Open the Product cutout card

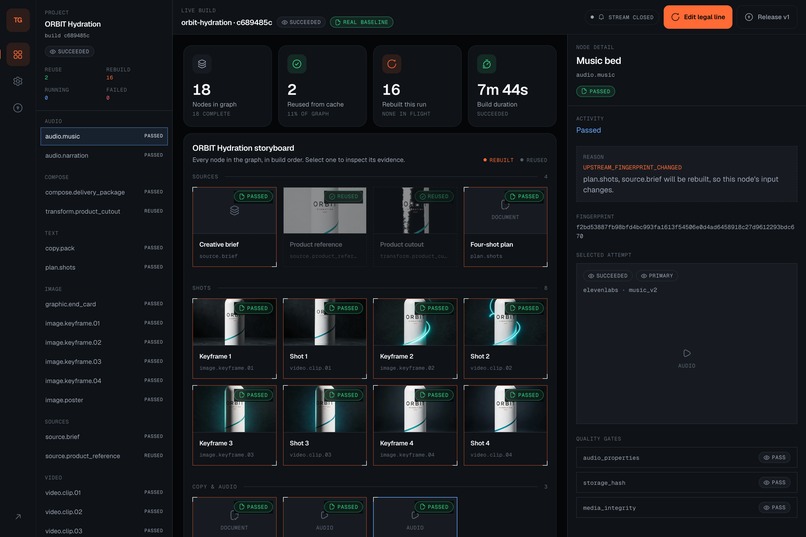[415, 227]
